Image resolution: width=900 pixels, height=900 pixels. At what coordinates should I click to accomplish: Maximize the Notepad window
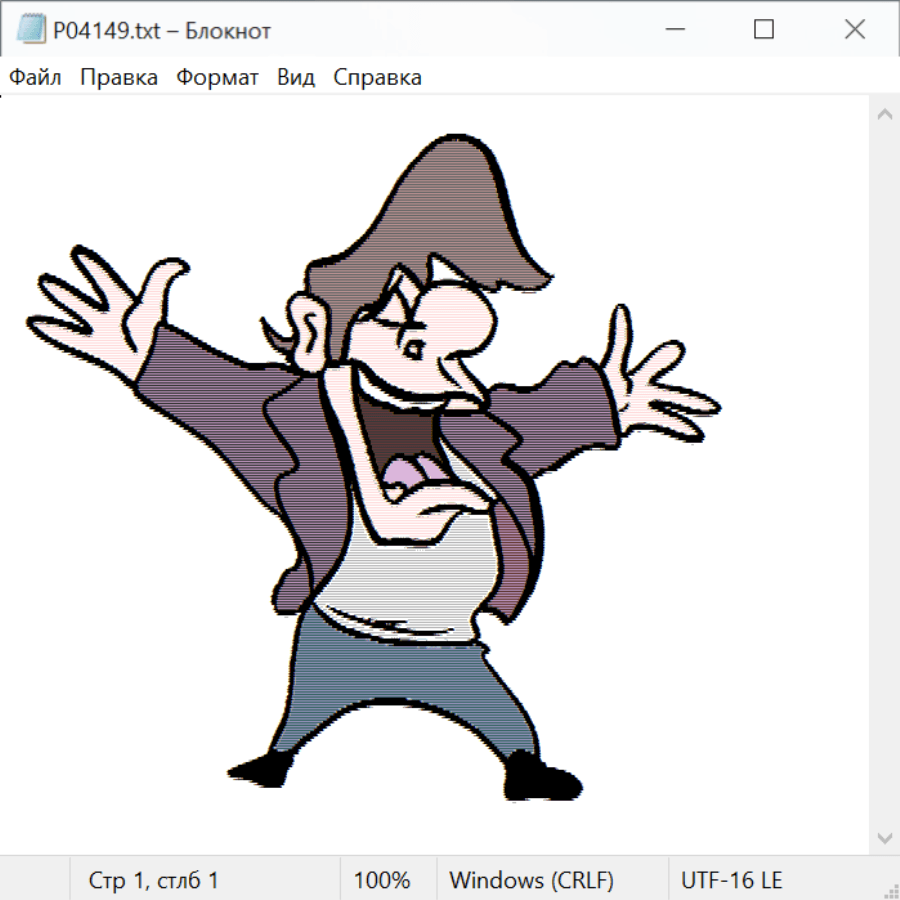[764, 30]
